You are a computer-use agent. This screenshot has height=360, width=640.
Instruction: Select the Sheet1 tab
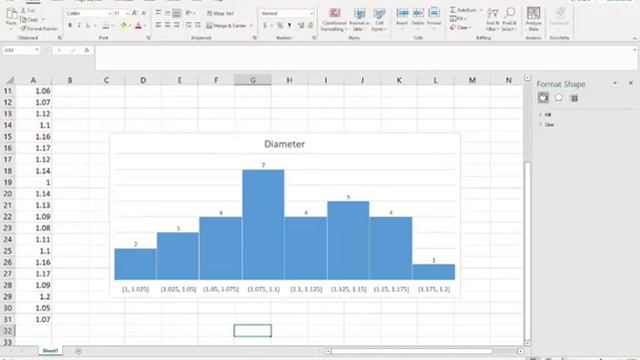click(50, 351)
